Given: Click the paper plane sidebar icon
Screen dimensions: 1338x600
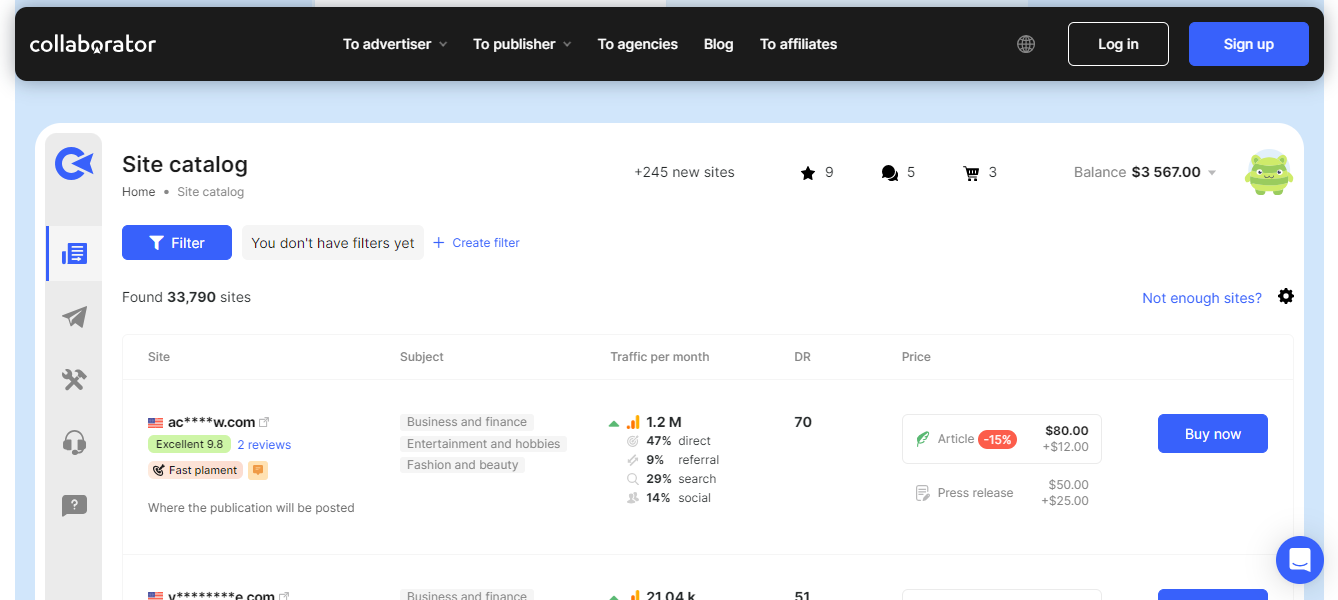Looking at the screenshot, I should click(74, 317).
